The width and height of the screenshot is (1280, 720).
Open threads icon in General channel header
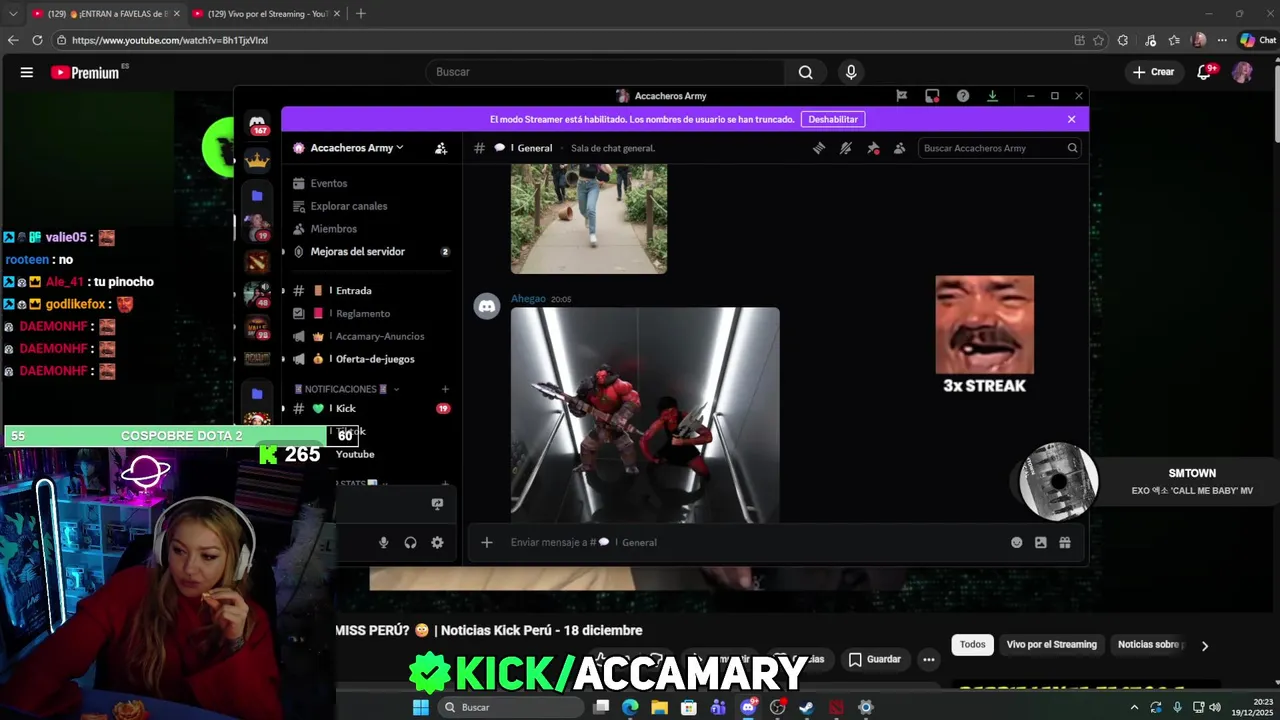point(818,148)
